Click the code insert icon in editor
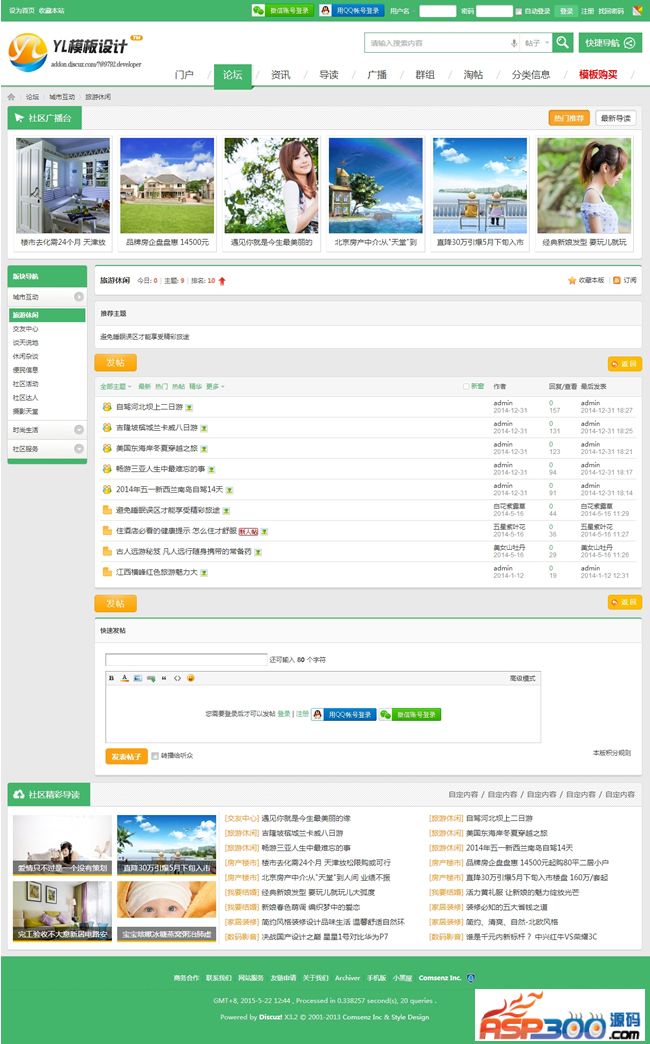Viewport: 650px width, 1044px height. [x=177, y=678]
